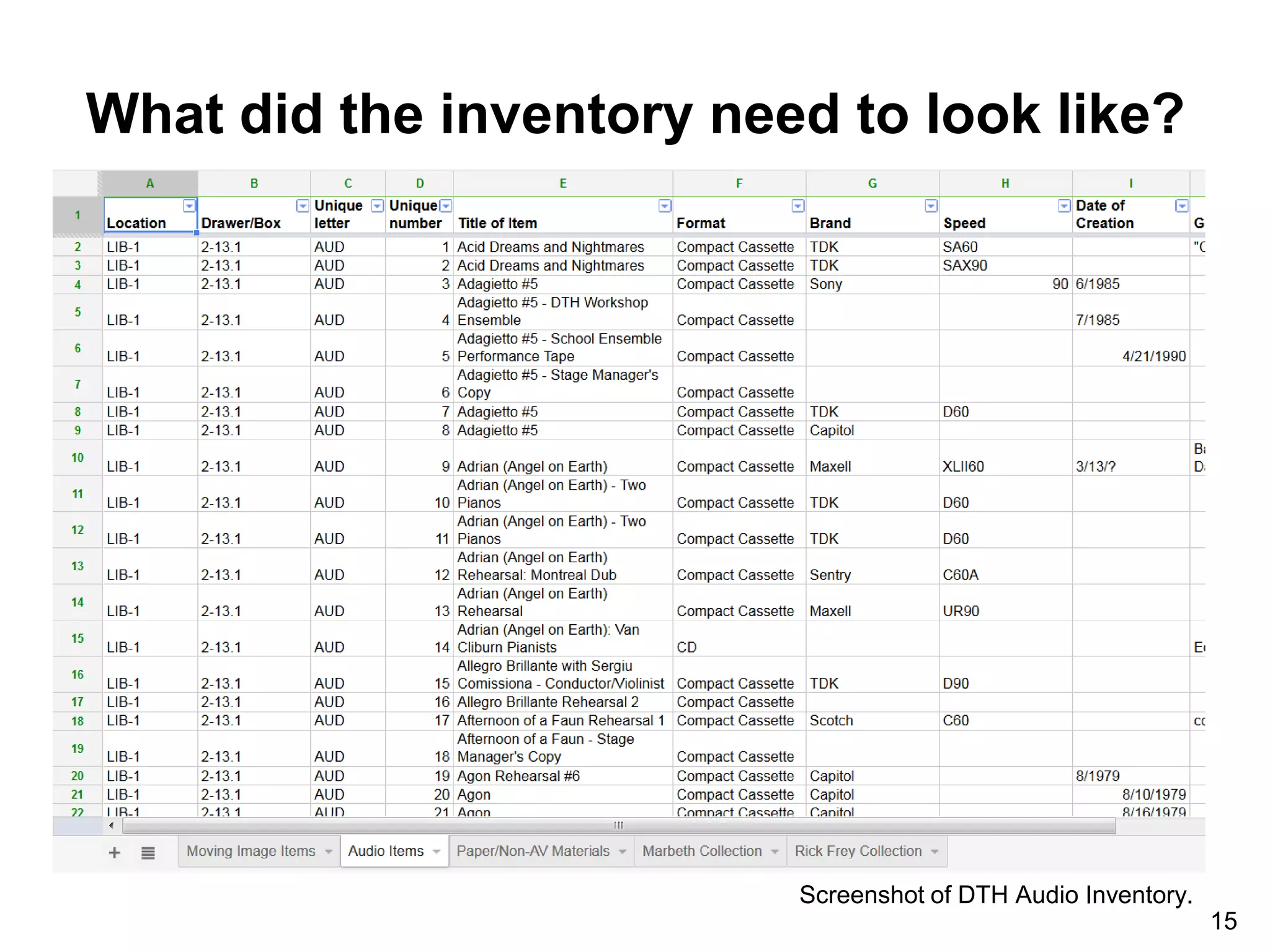Click the 'Scotch' brand cell
The width and height of the screenshot is (1270, 952).
pos(873,721)
